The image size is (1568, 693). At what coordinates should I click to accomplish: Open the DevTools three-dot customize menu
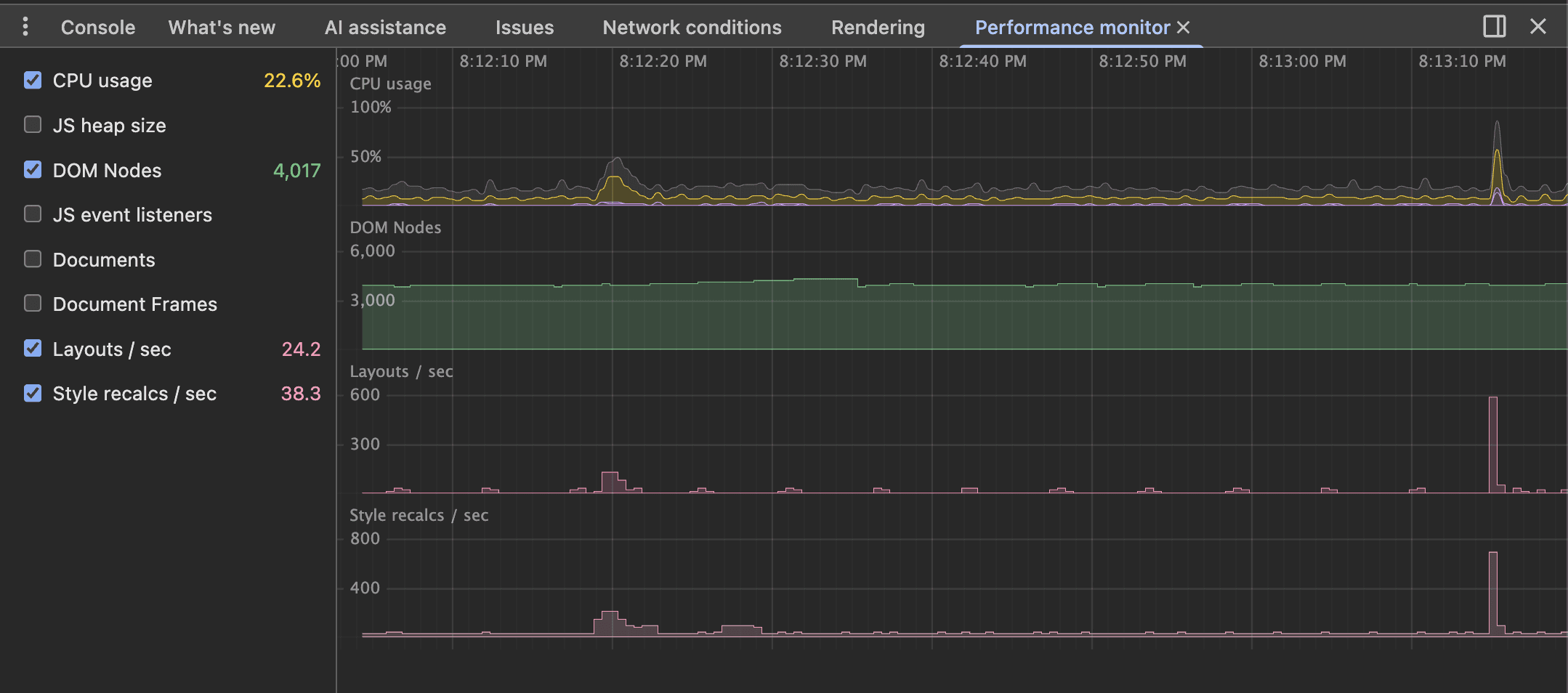26,26
